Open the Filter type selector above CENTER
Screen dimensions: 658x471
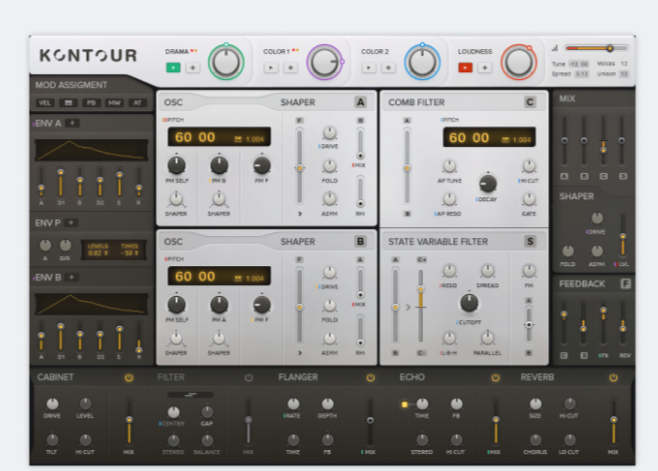point(191,395)
